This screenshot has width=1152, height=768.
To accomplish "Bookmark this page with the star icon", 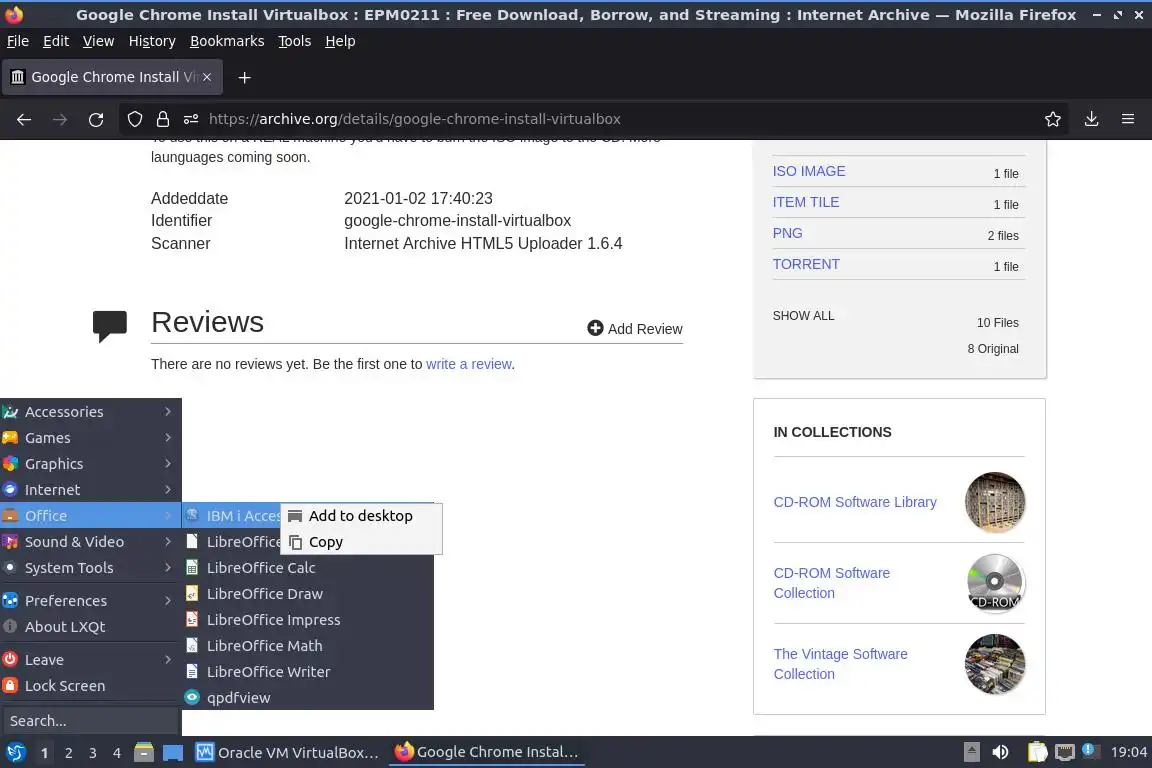I will tap(1053, 119).
